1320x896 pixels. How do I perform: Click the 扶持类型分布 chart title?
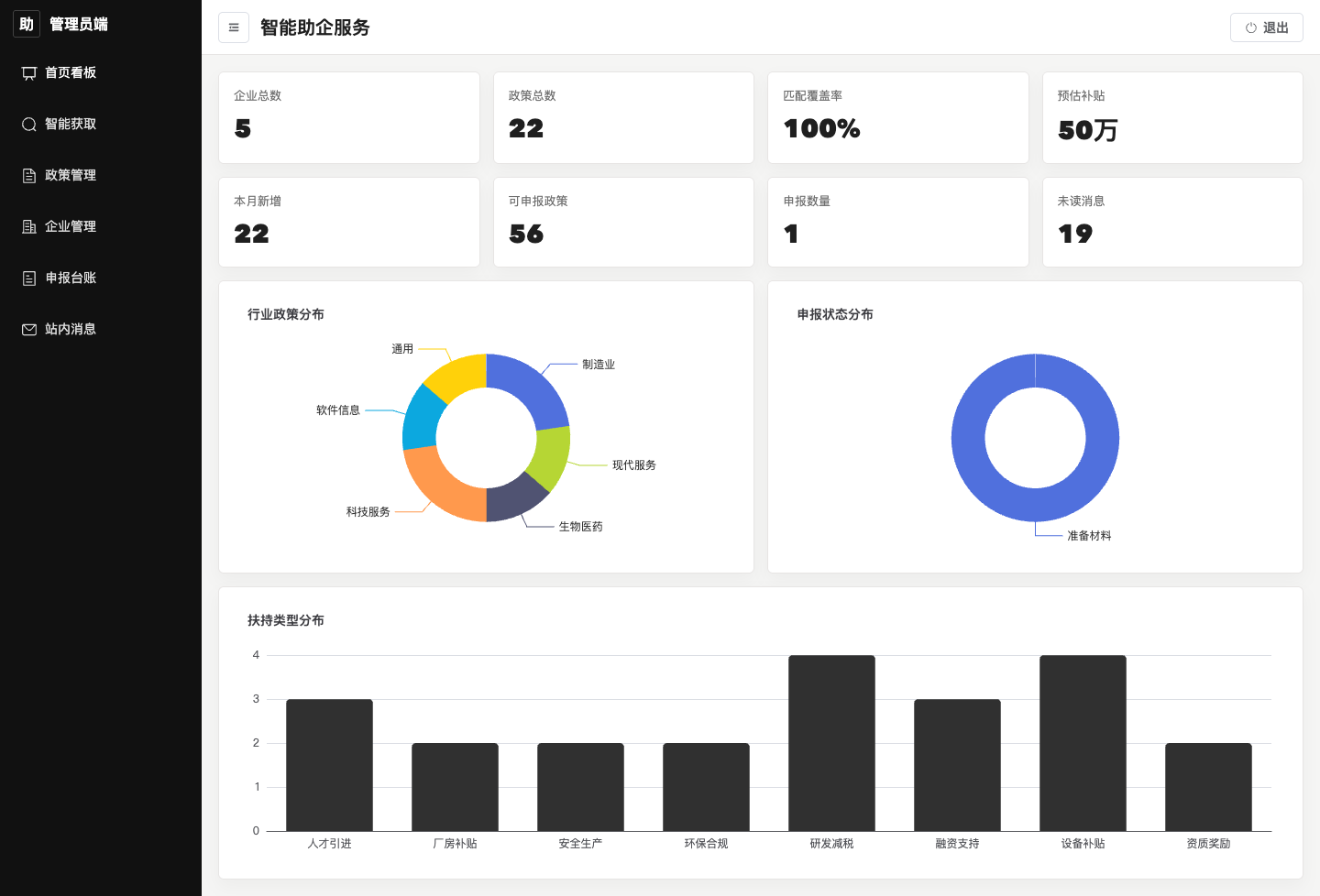pos(286,620)
